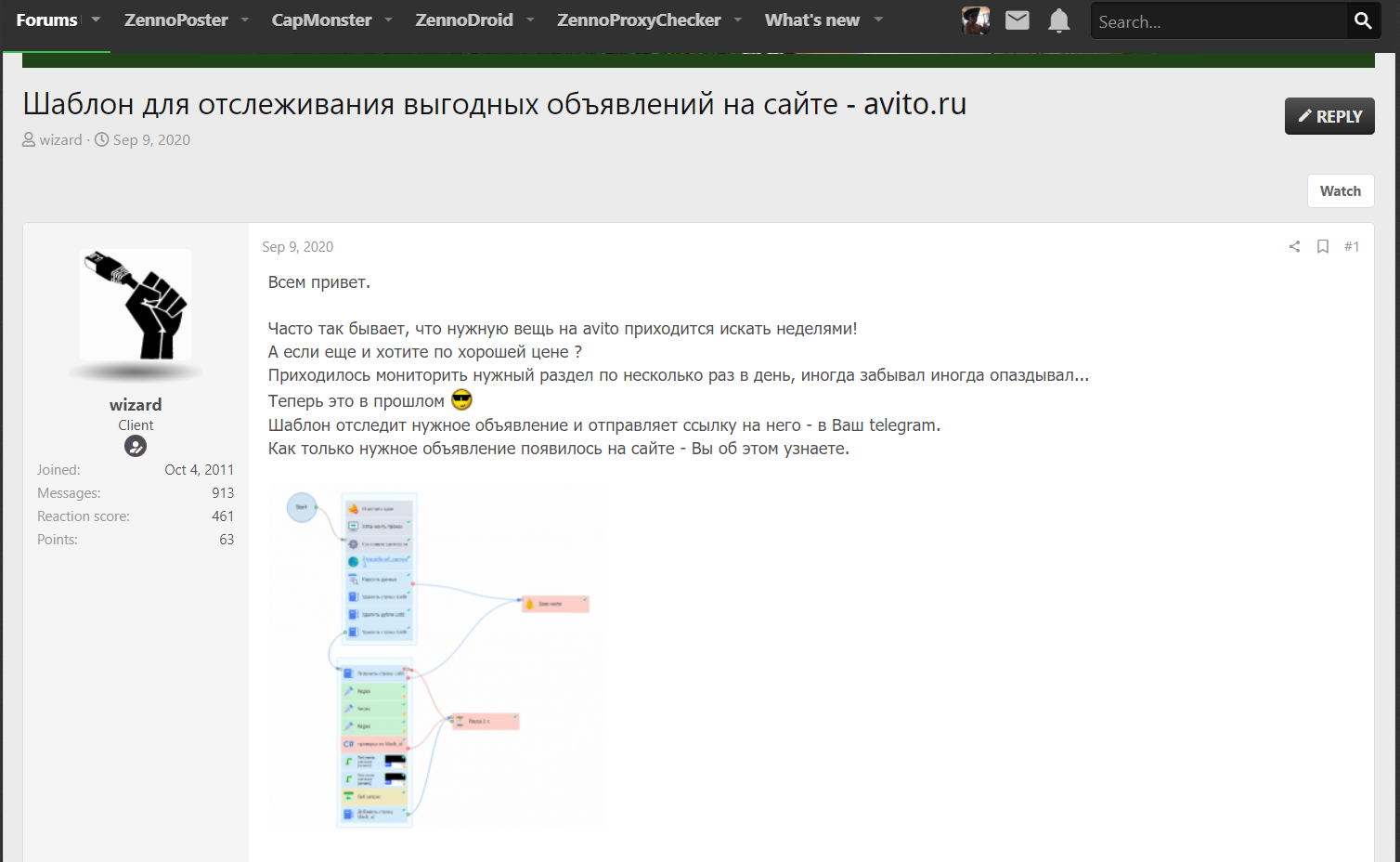Click the Watch button
Screen dimensions: 1400x862
tap(1341, 191)
